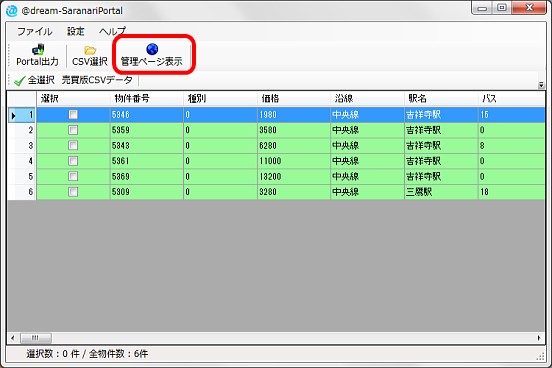
Task: Click the Portal出力 toolbar icon
Action: (x=38, y=50)
